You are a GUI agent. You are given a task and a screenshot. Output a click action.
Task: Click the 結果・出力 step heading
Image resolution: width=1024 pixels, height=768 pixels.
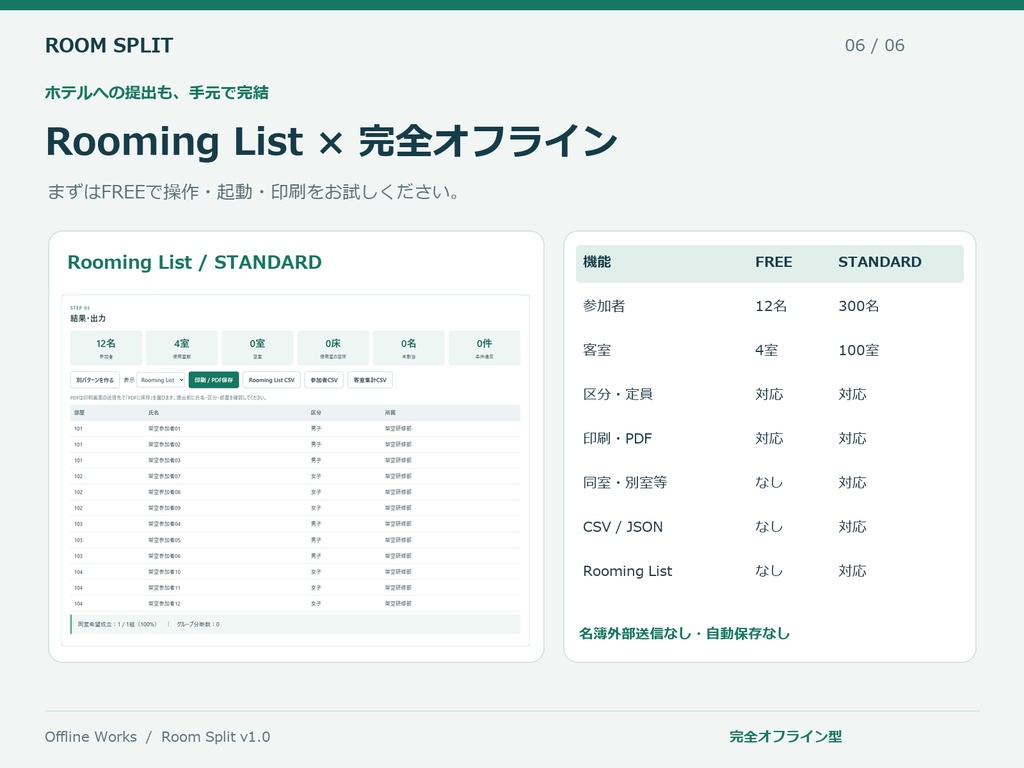tap(88, 319)
